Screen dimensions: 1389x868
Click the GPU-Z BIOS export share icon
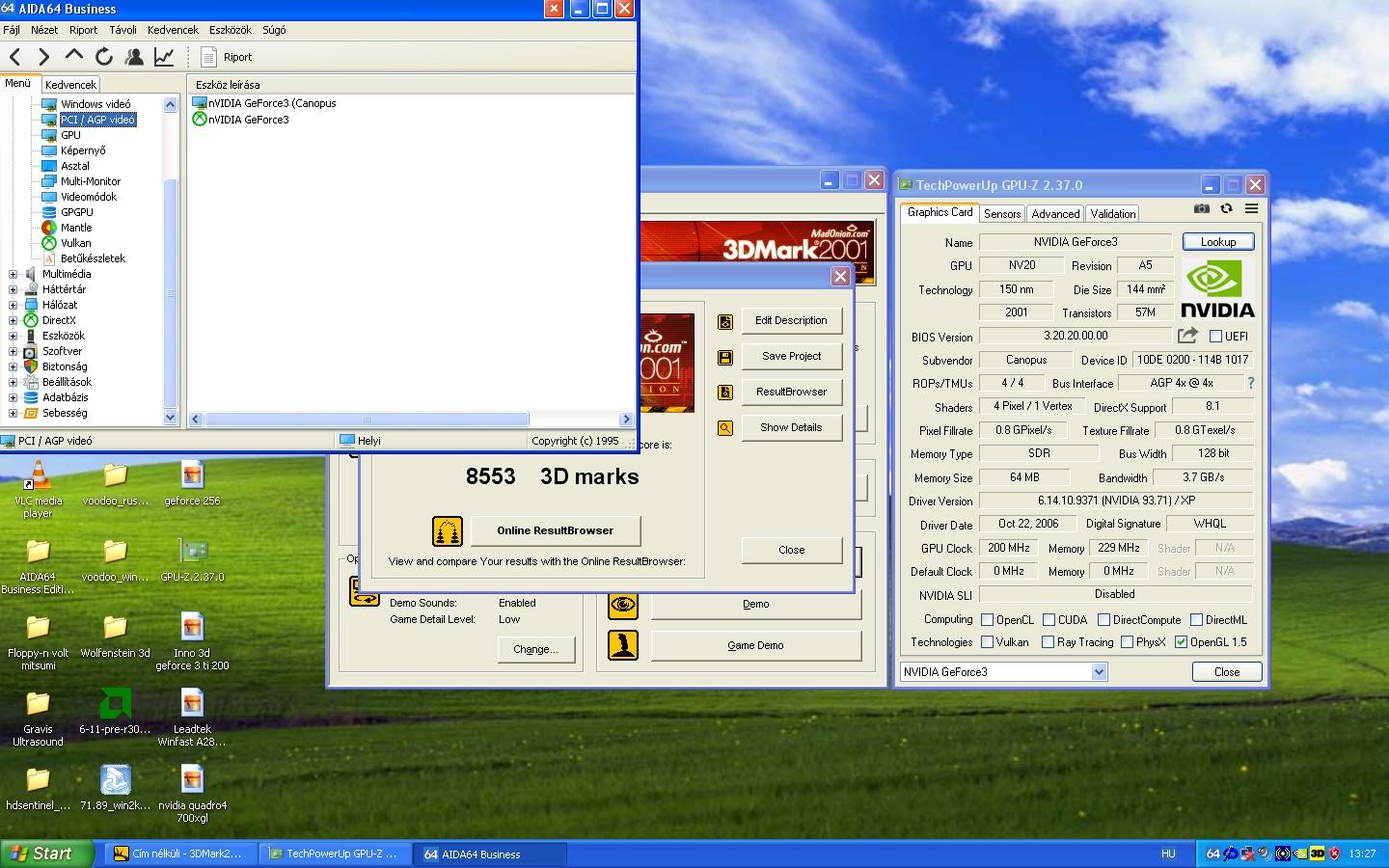(x=1187, y=336)
